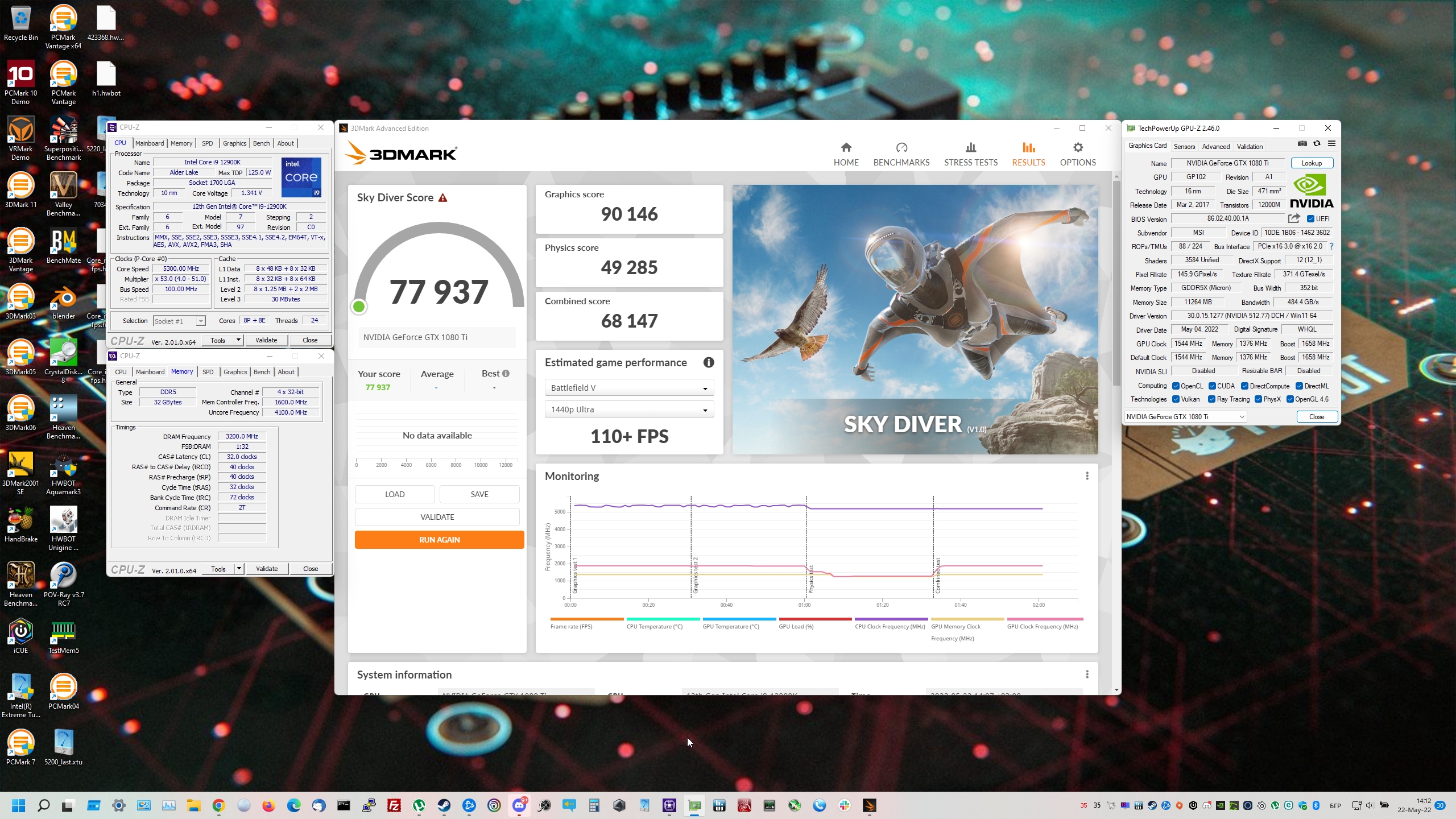Click GPU-Z BIOS export share icon
This screenshot has width=1456, height=819.
click(1294, 218)
